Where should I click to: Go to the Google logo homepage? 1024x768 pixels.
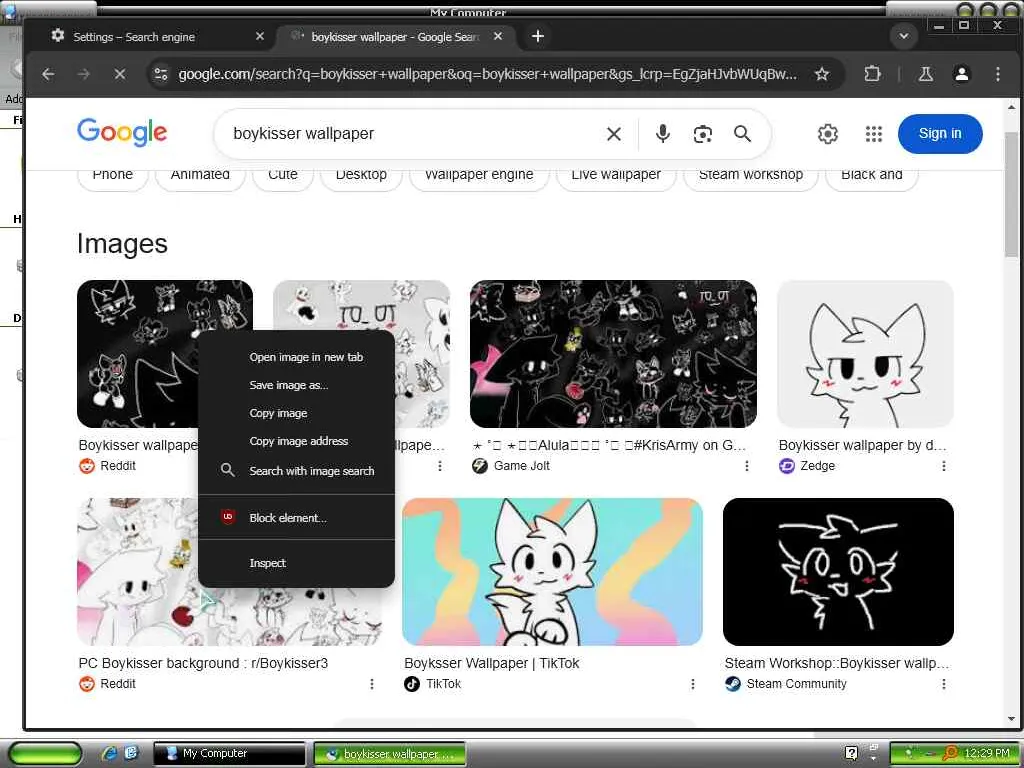pyautogui.click(x=122, y=133)
